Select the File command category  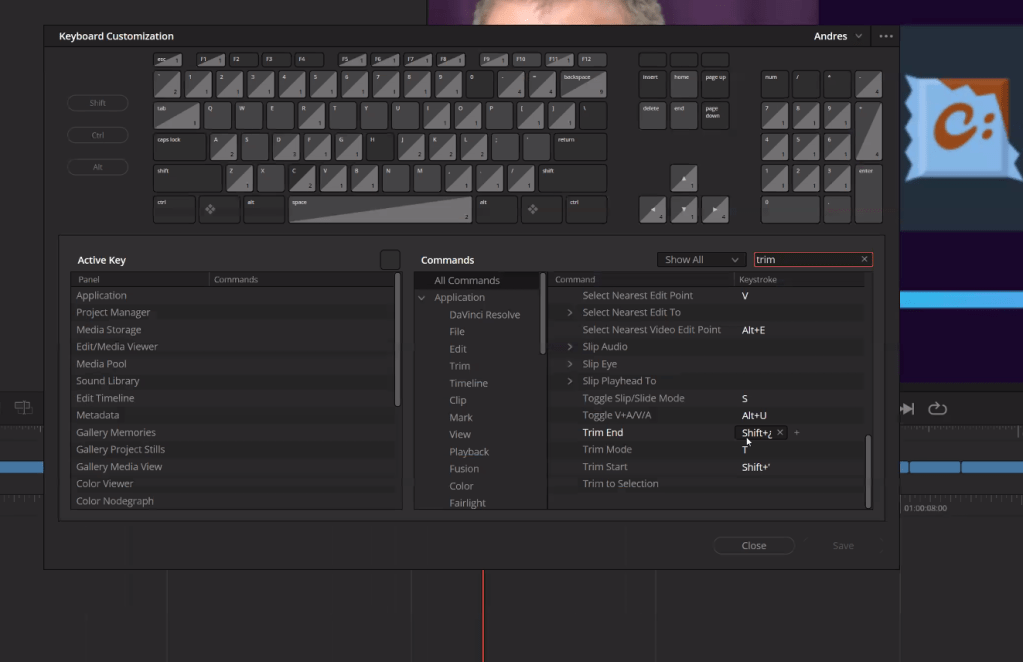tap(457, 331)
